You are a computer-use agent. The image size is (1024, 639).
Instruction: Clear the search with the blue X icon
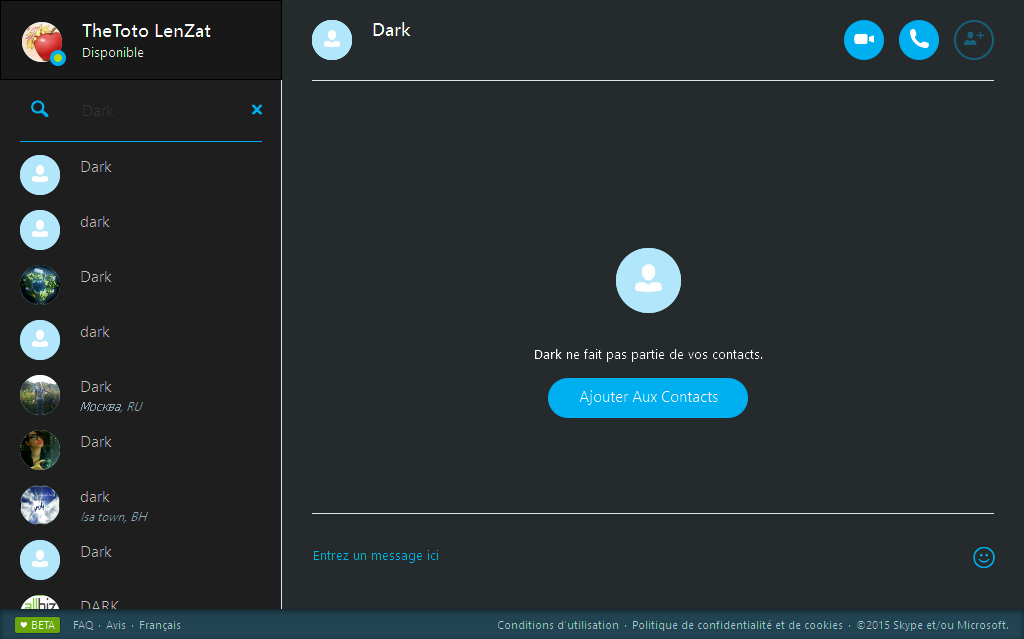[257, 109]
